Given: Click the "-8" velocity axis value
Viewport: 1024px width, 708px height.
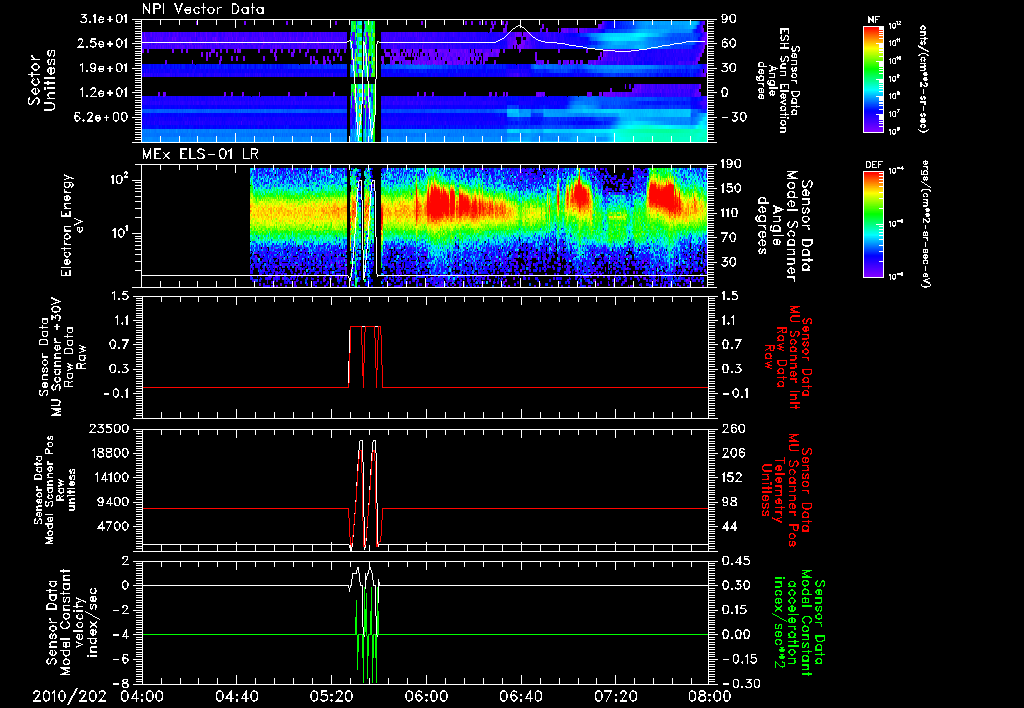Looking at the screenshot, I should 120,683.
